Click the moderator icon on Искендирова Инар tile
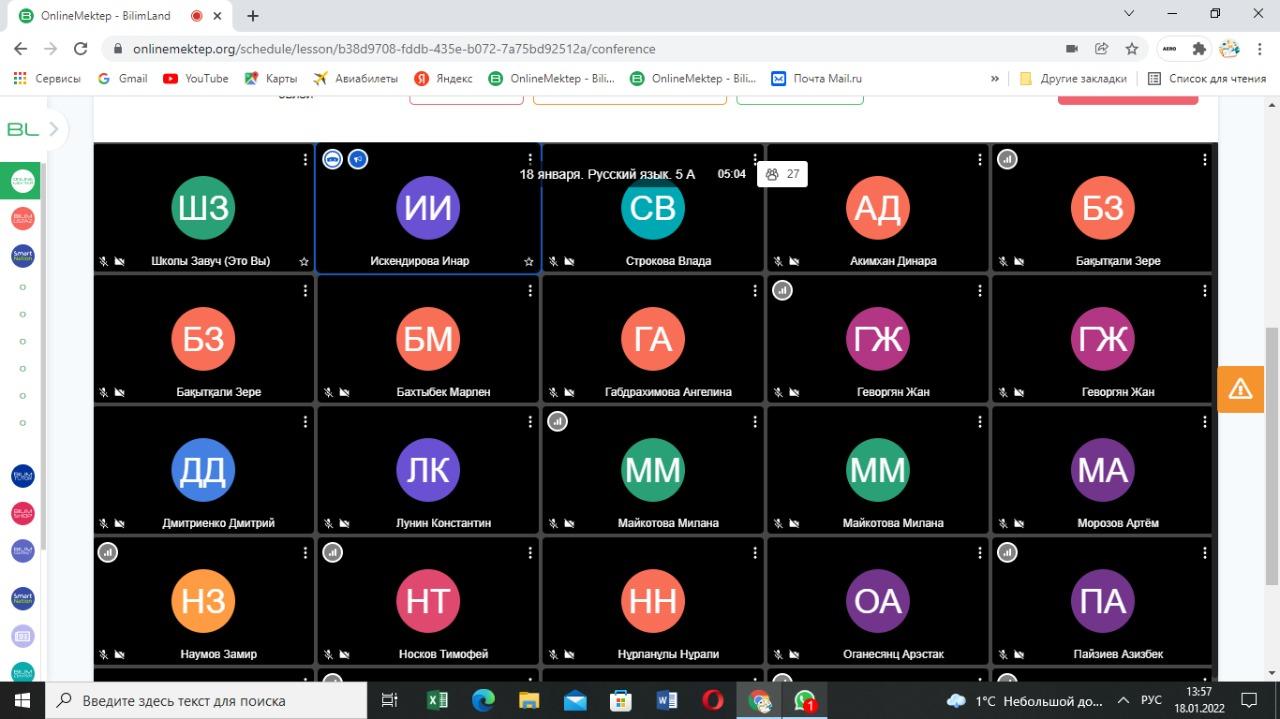The width and height of the screenshot is (1280, 719). point(332,160)
